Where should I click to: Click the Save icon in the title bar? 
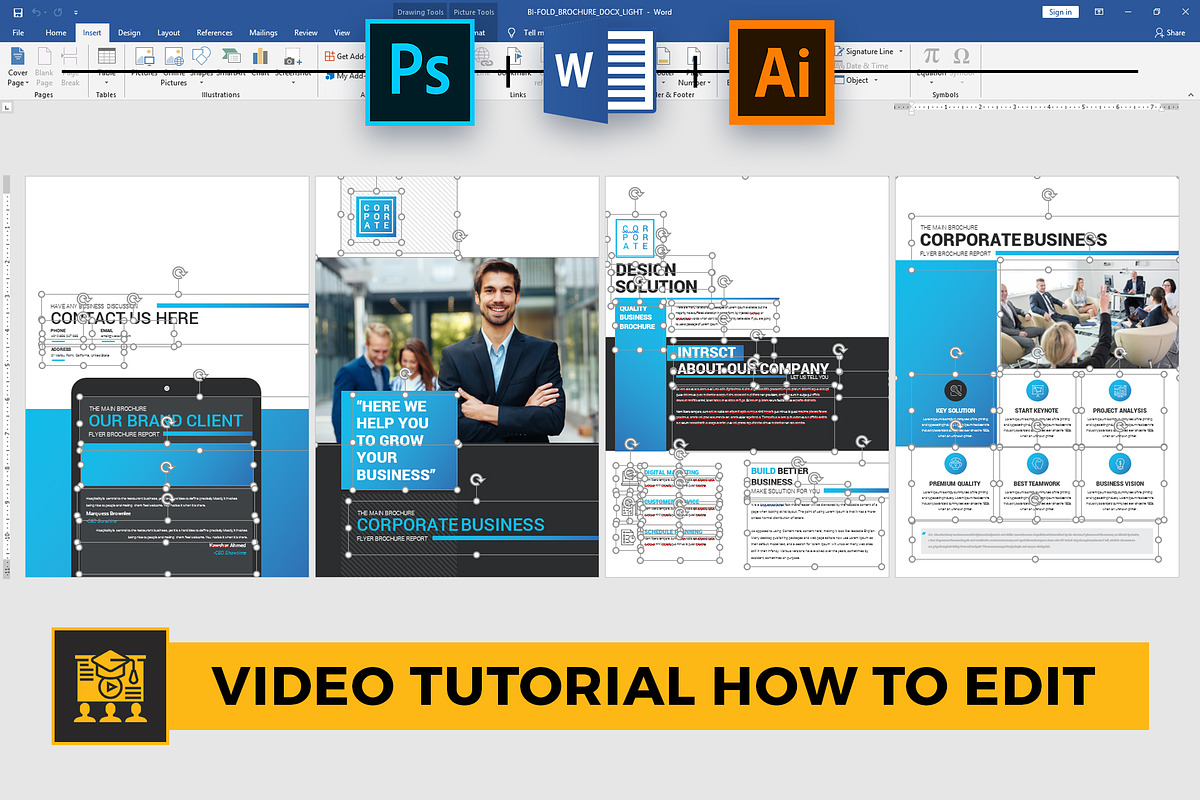tap(18, 12)
